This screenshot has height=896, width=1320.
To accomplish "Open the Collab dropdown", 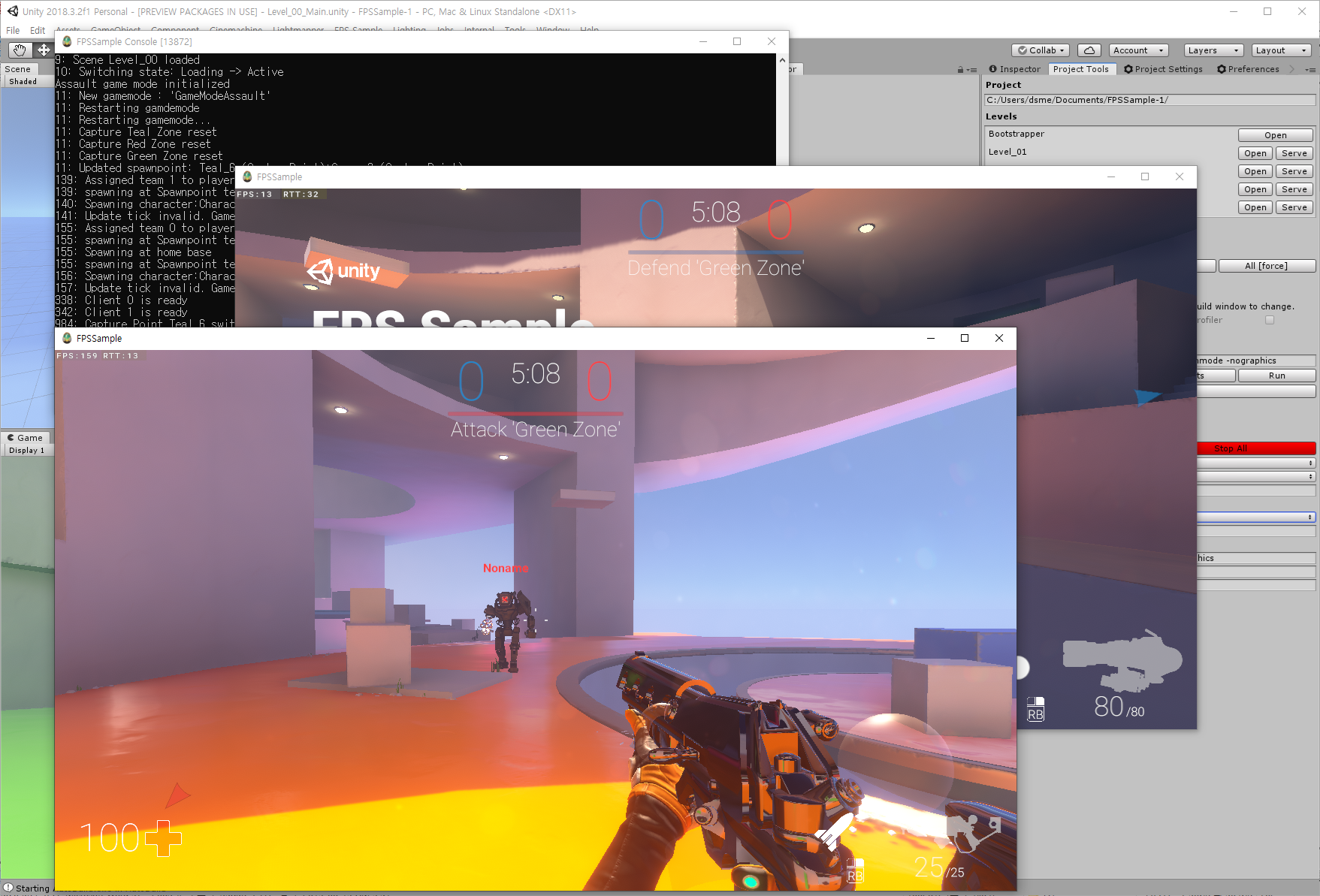I will [x=1041, y=50].
